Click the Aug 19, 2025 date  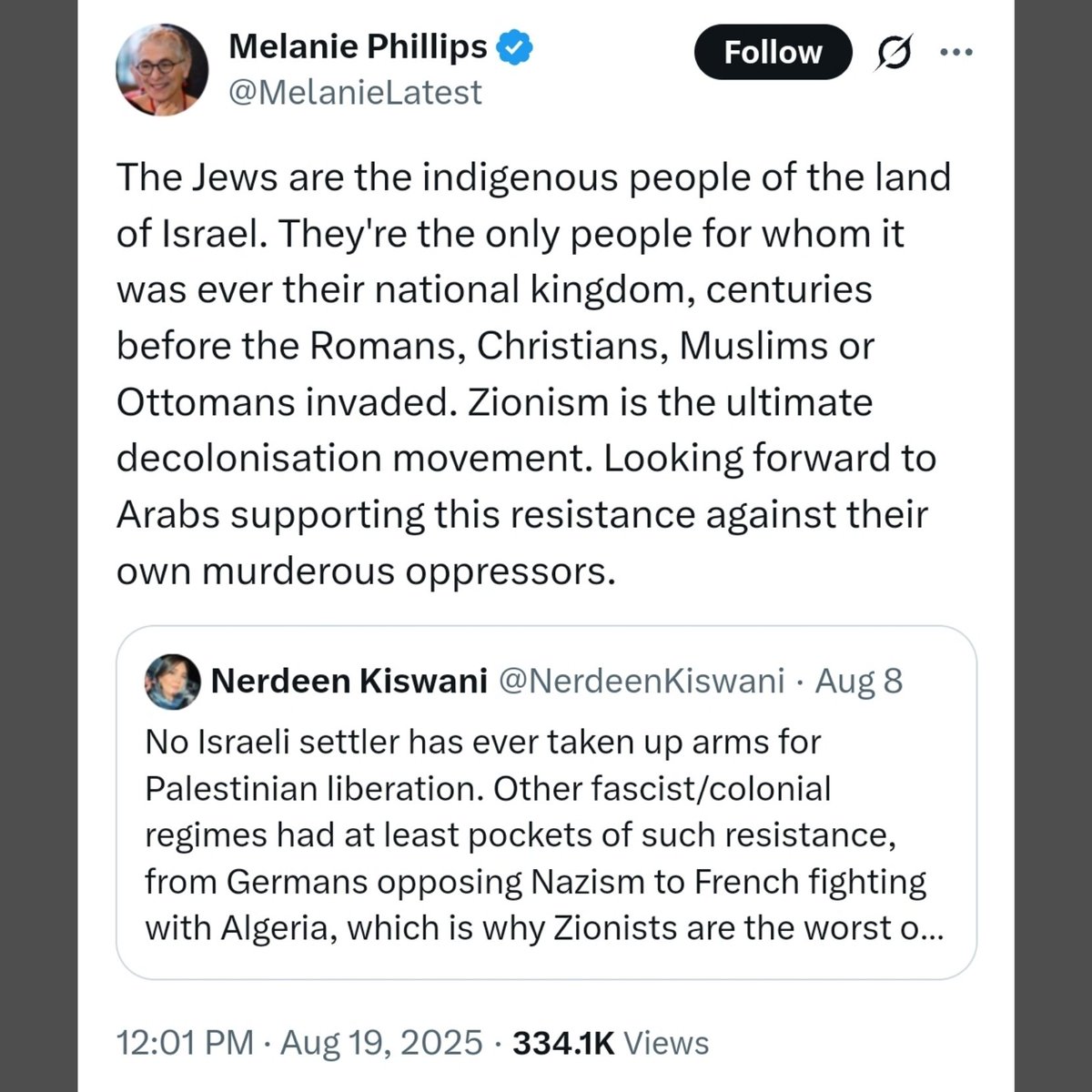tap(381, 1042)
